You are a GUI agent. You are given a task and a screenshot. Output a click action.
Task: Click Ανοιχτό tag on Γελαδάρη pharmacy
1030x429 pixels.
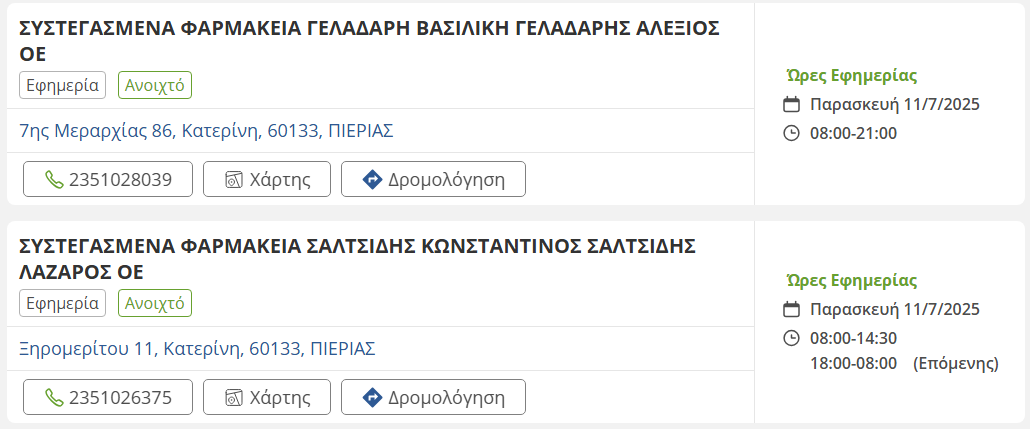pos(154,85)
